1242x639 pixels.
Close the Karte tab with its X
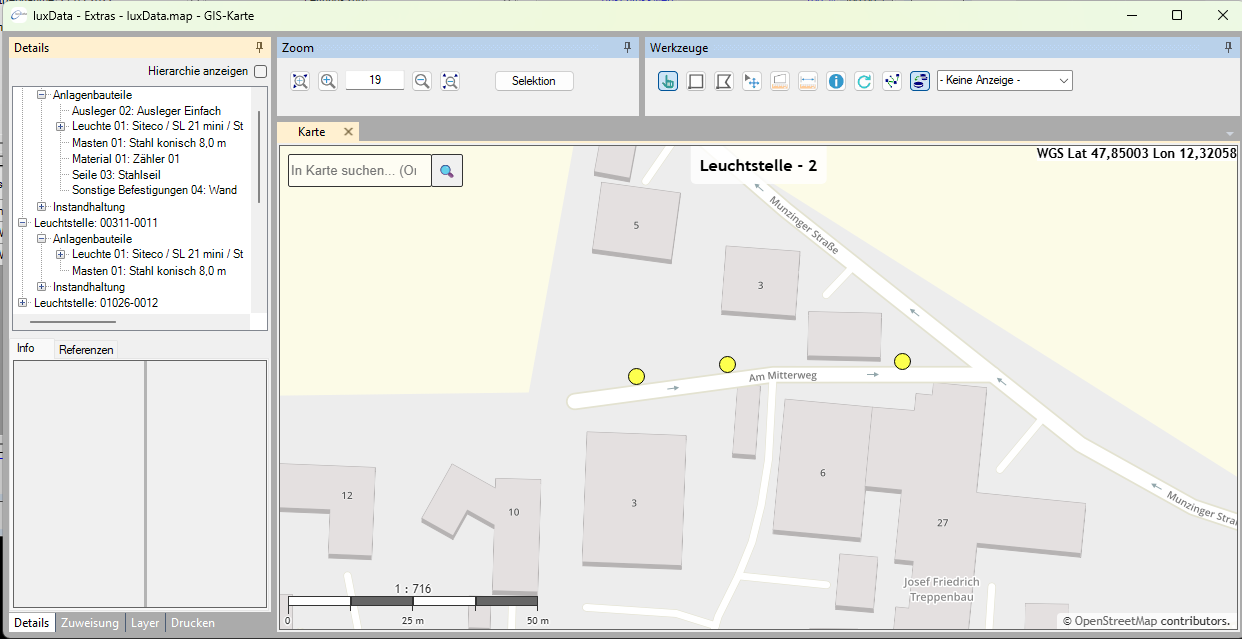click(x=348, y=132)
